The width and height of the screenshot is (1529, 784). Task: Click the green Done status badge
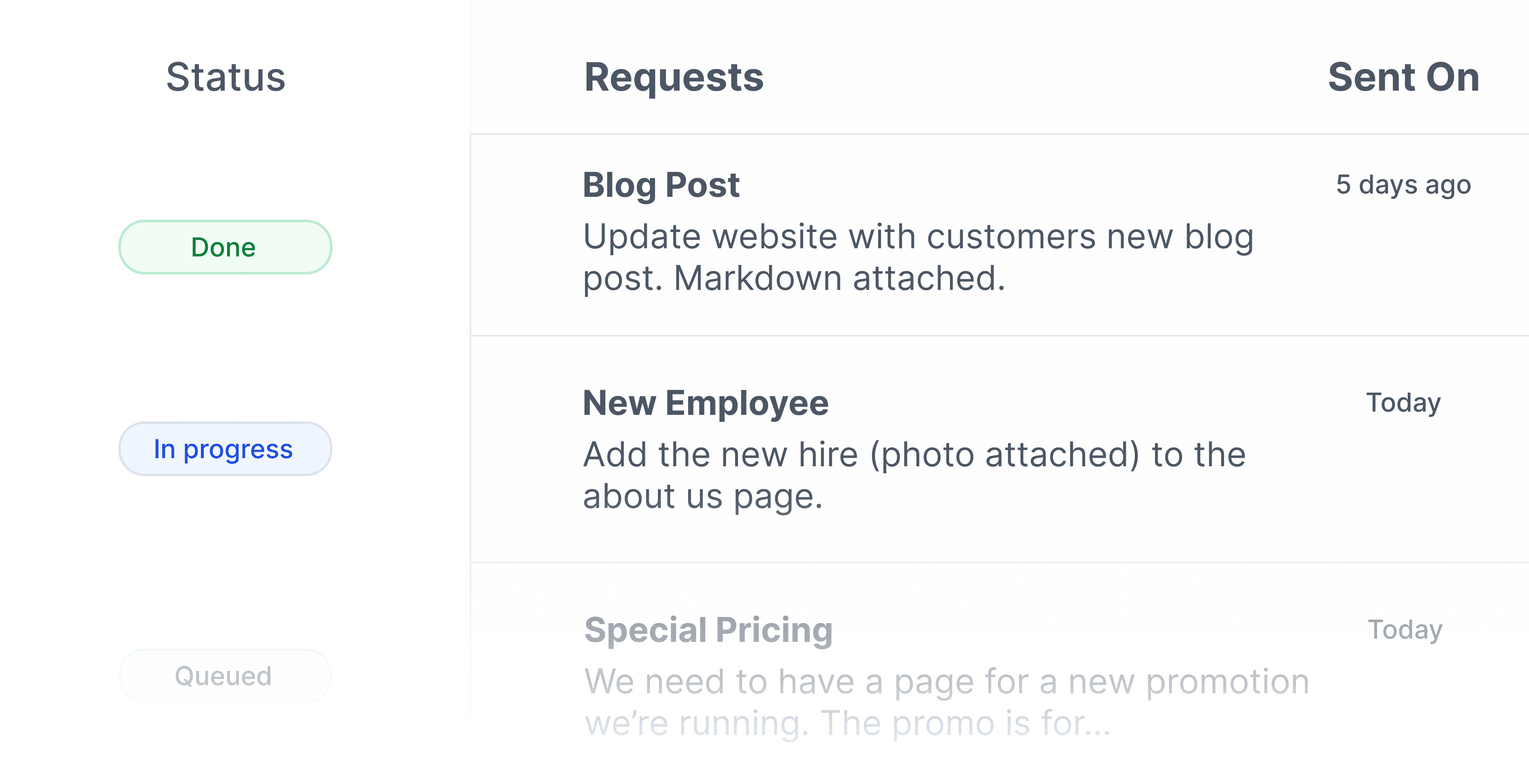[225, 247]
